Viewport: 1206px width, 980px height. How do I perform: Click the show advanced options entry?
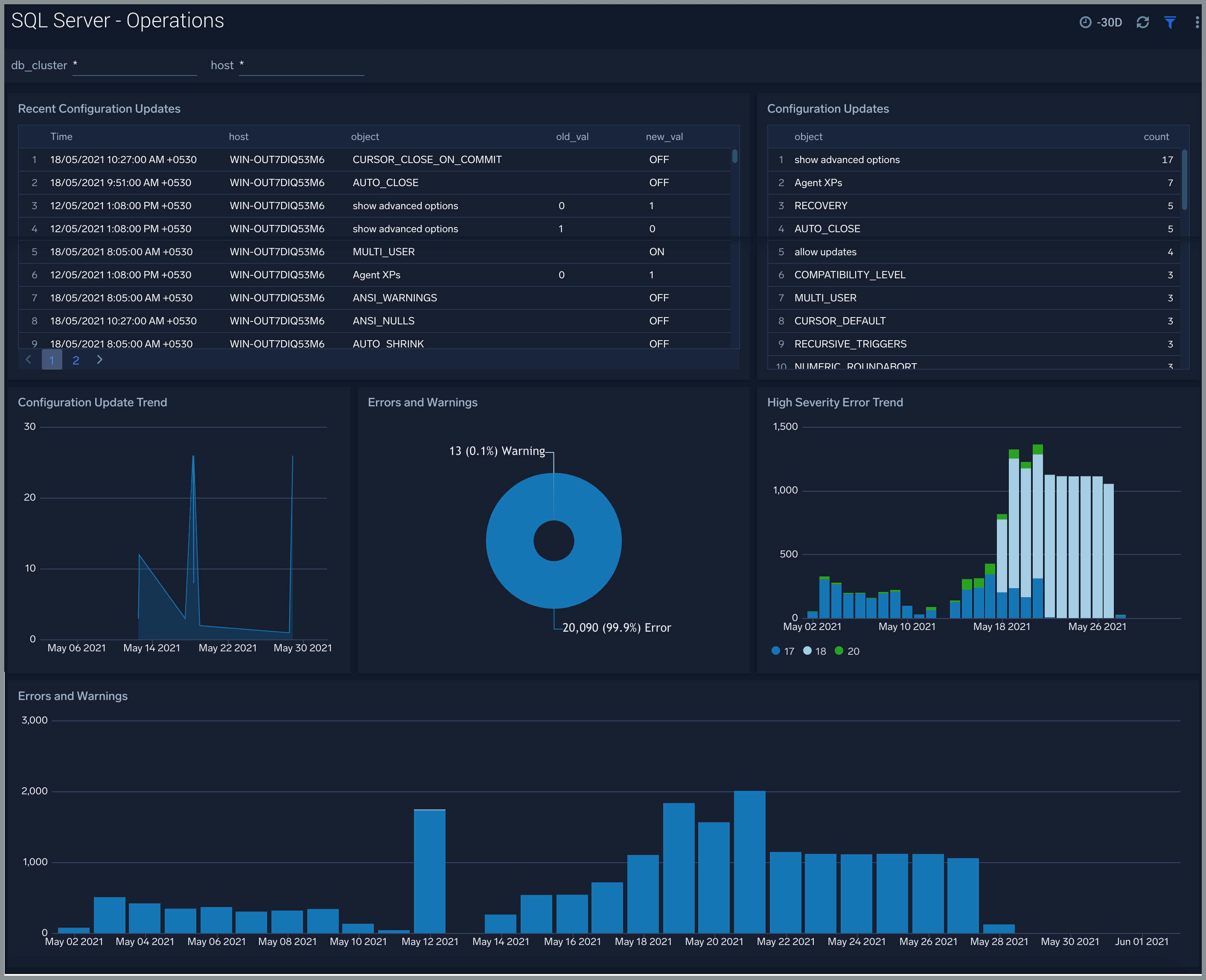click(x=846, y=160)
